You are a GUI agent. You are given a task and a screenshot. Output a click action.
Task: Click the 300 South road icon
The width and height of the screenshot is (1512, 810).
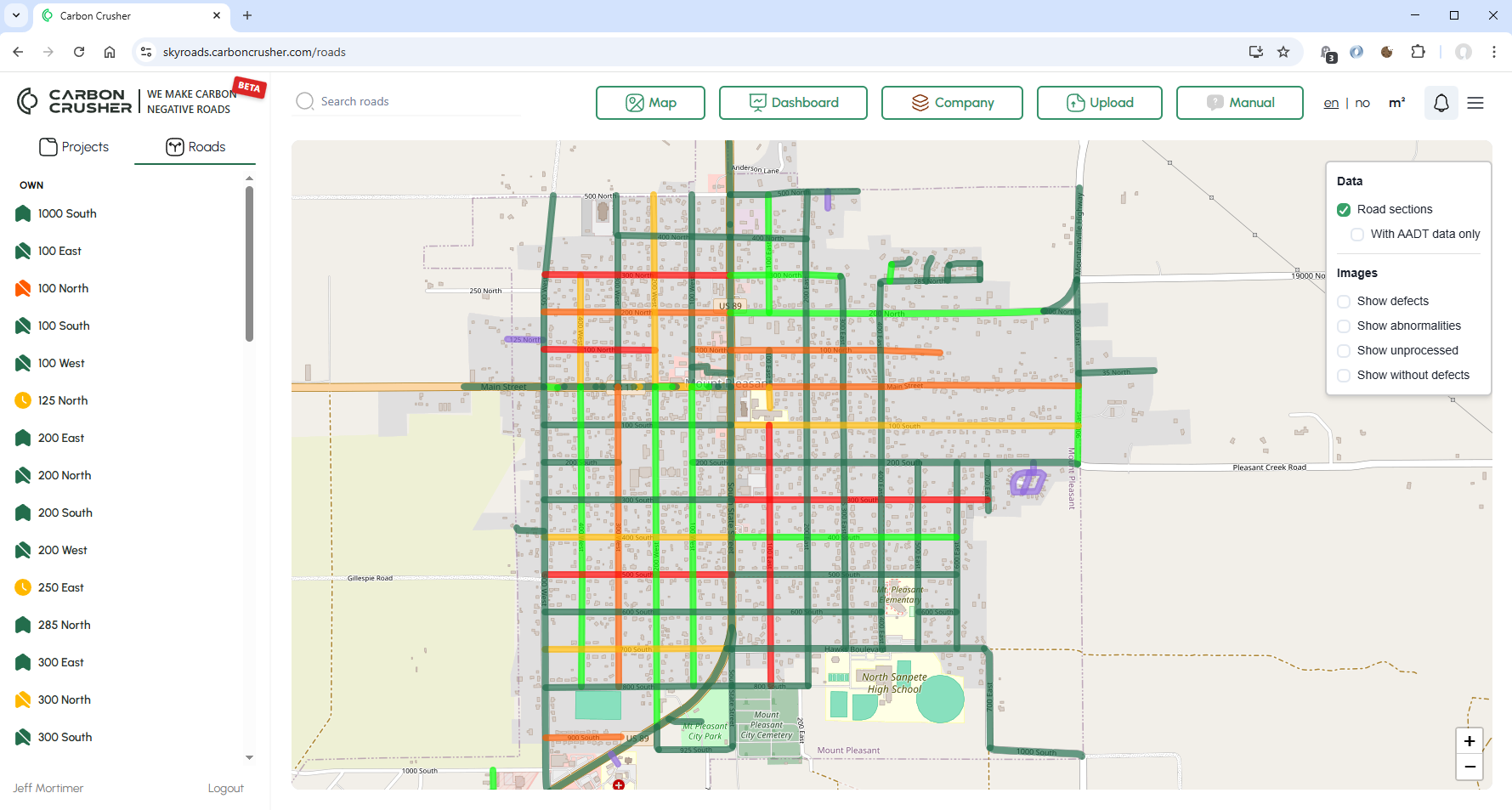pyautogui.click(x=23, y=737)
